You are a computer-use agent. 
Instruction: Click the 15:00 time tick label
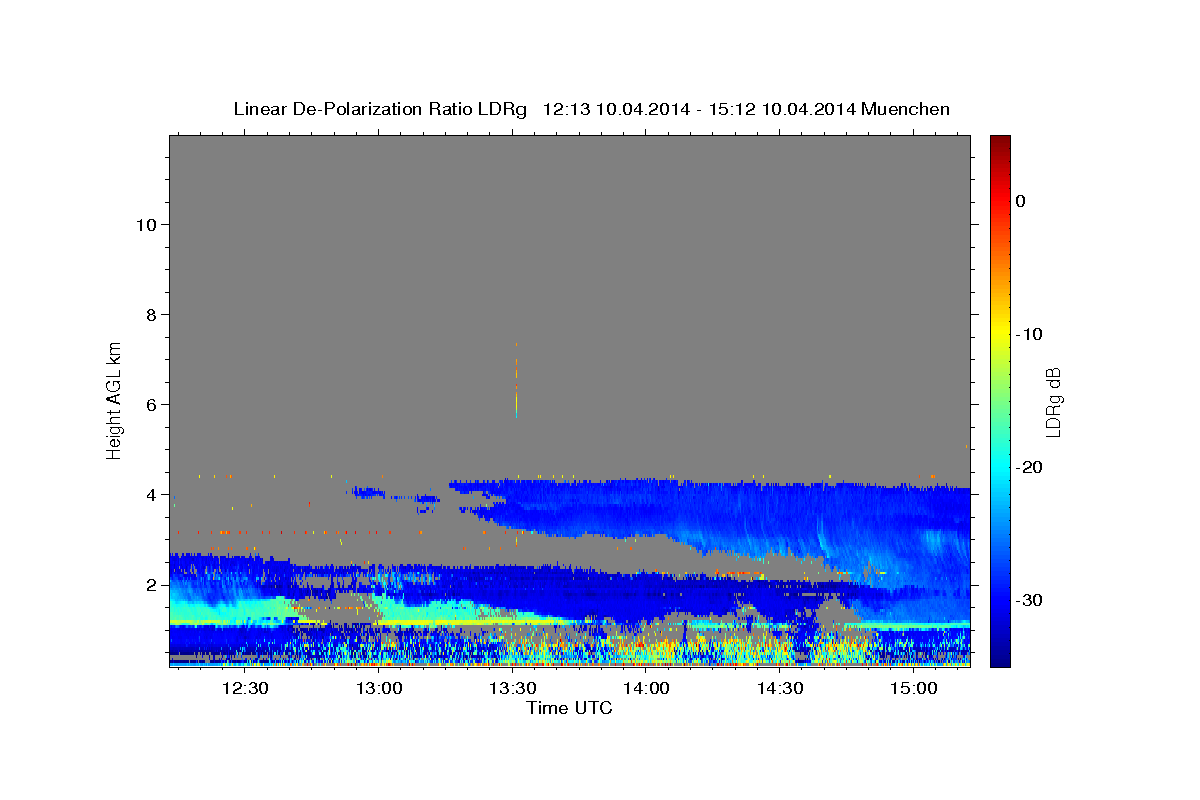(914, 689)
